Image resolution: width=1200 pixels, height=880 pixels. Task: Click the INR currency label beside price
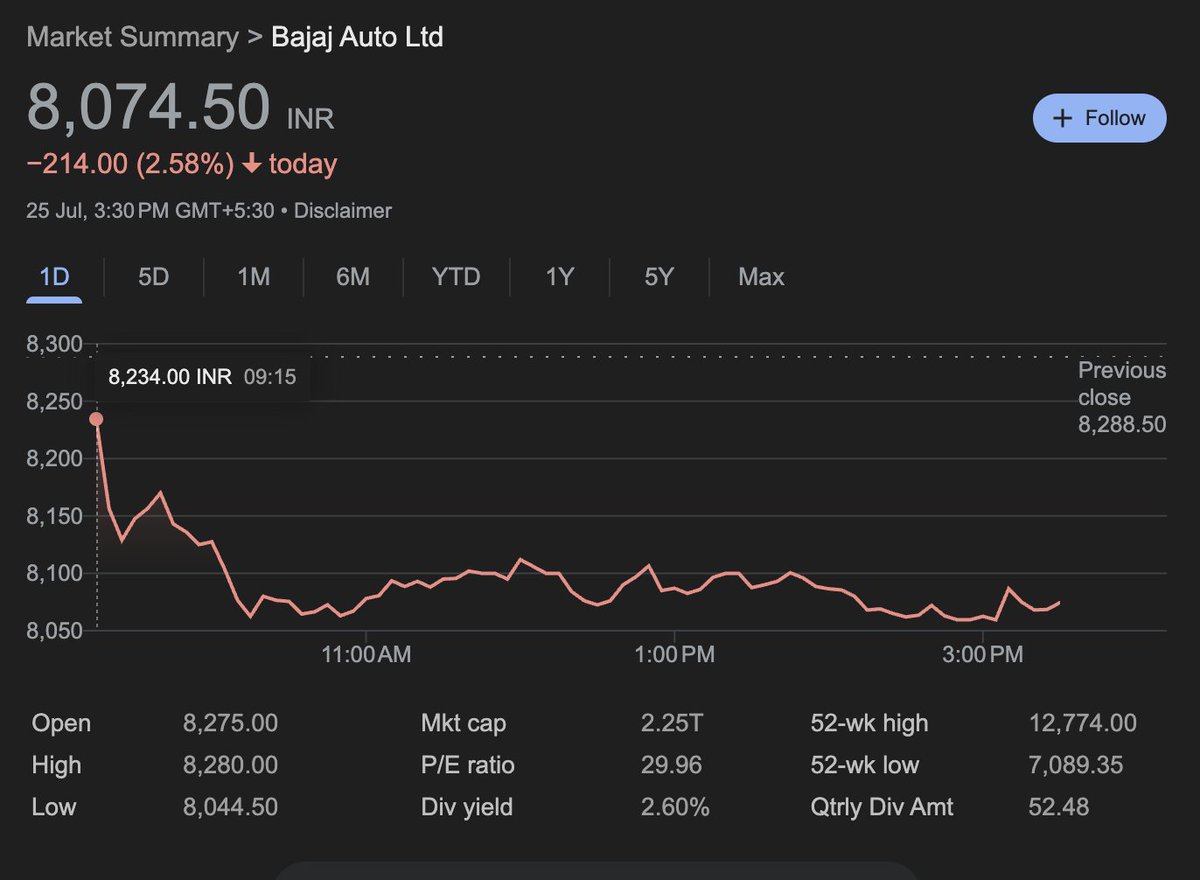[310, 119]
